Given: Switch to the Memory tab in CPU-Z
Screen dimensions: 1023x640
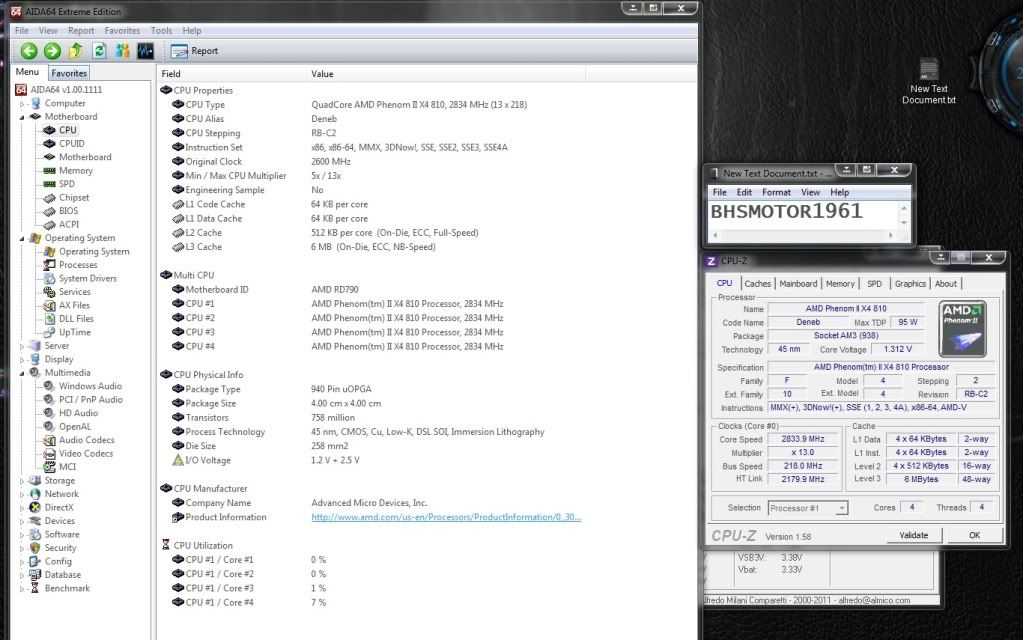Looking at the screenshot, I should [x=840, y=284].
